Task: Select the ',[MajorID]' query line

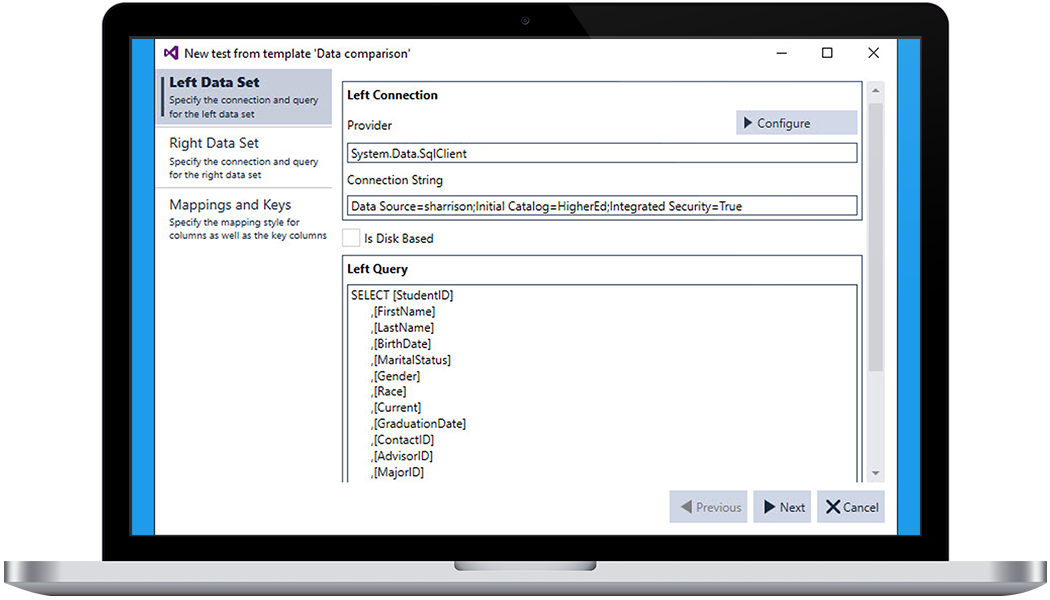Action: click(397, 472)
